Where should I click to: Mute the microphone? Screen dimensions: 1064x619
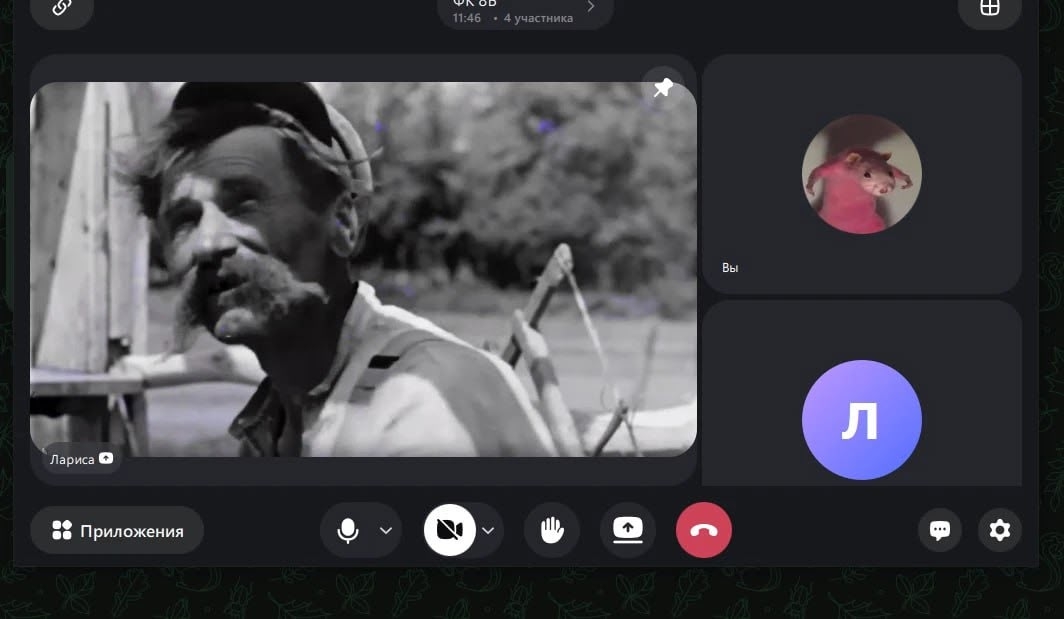click(x=348, y=530)
